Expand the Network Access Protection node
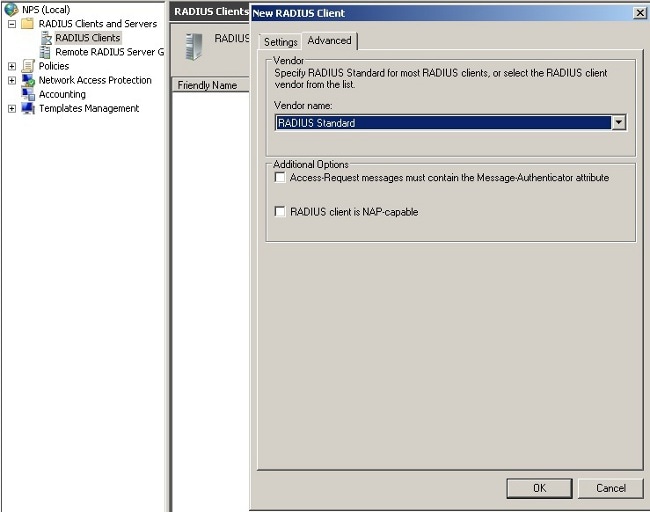The height and width of the screenshot is (512, 650). coord(12,80)
